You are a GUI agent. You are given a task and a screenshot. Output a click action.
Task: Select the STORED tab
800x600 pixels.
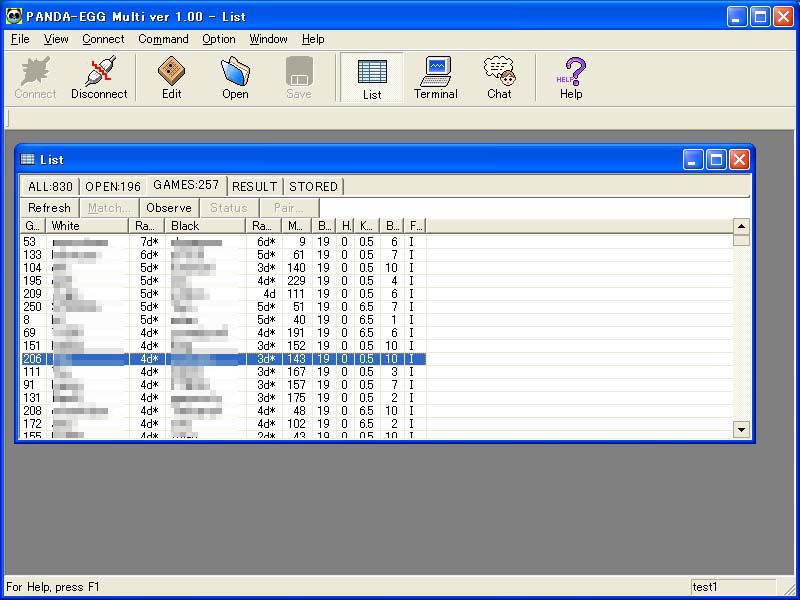(313, 187)
